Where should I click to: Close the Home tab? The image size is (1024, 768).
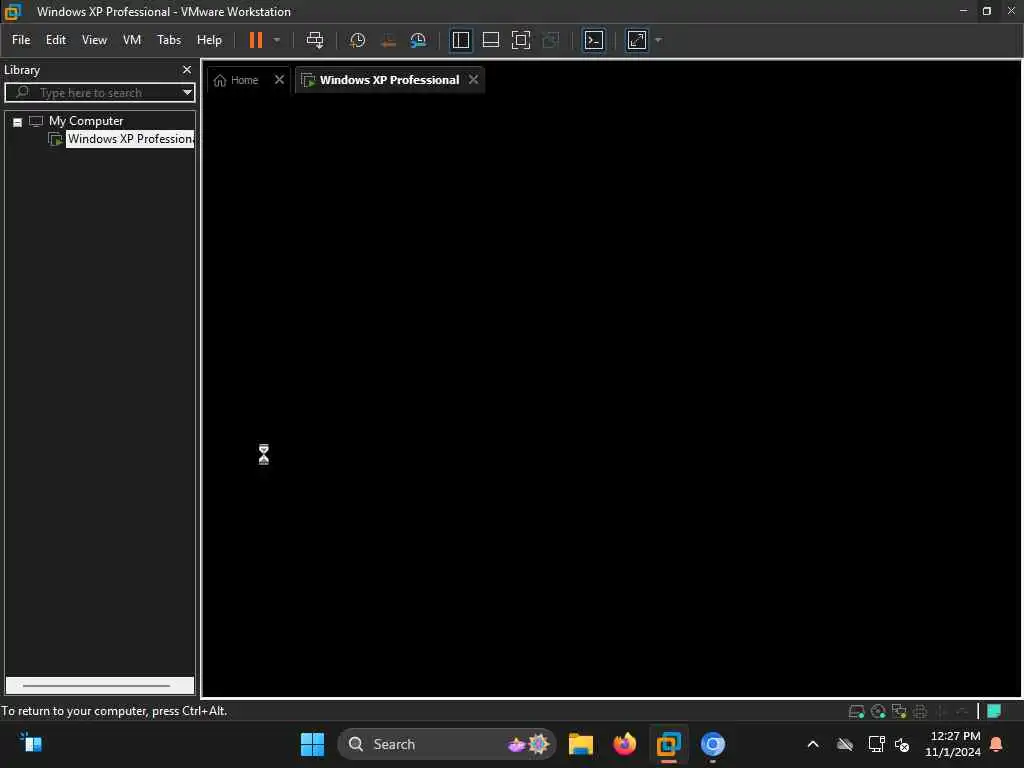pos(280,80)
